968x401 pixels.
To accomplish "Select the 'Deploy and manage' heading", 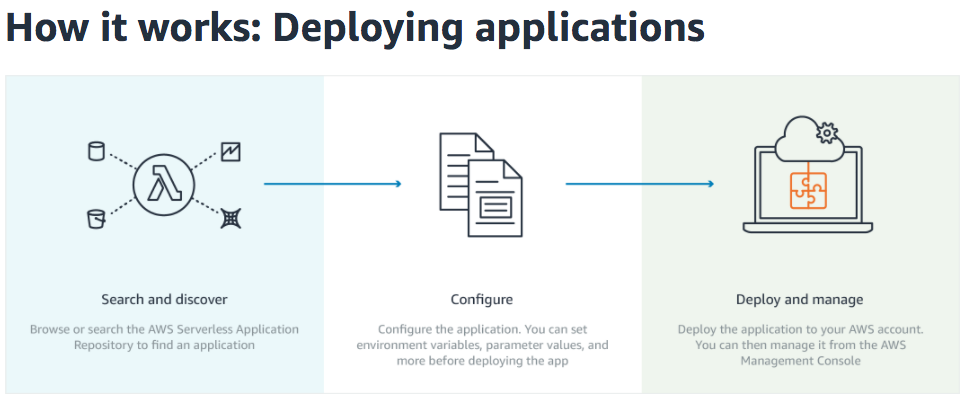I will 799,300.
